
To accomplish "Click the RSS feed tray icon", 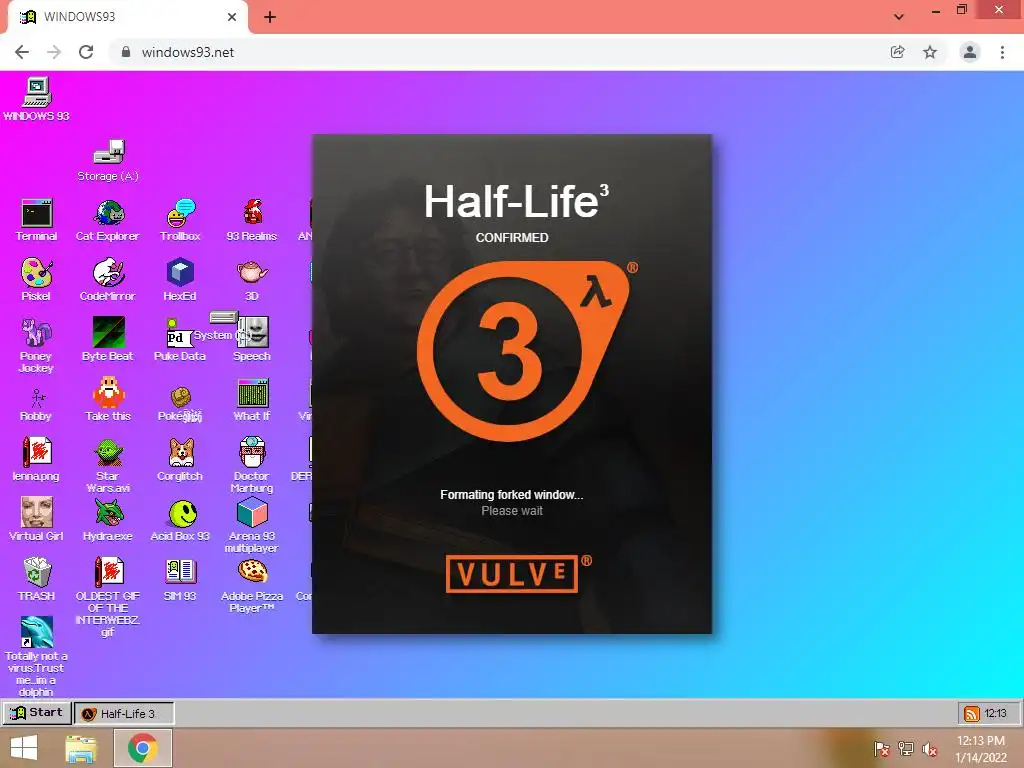I will (x=972, y=713).
